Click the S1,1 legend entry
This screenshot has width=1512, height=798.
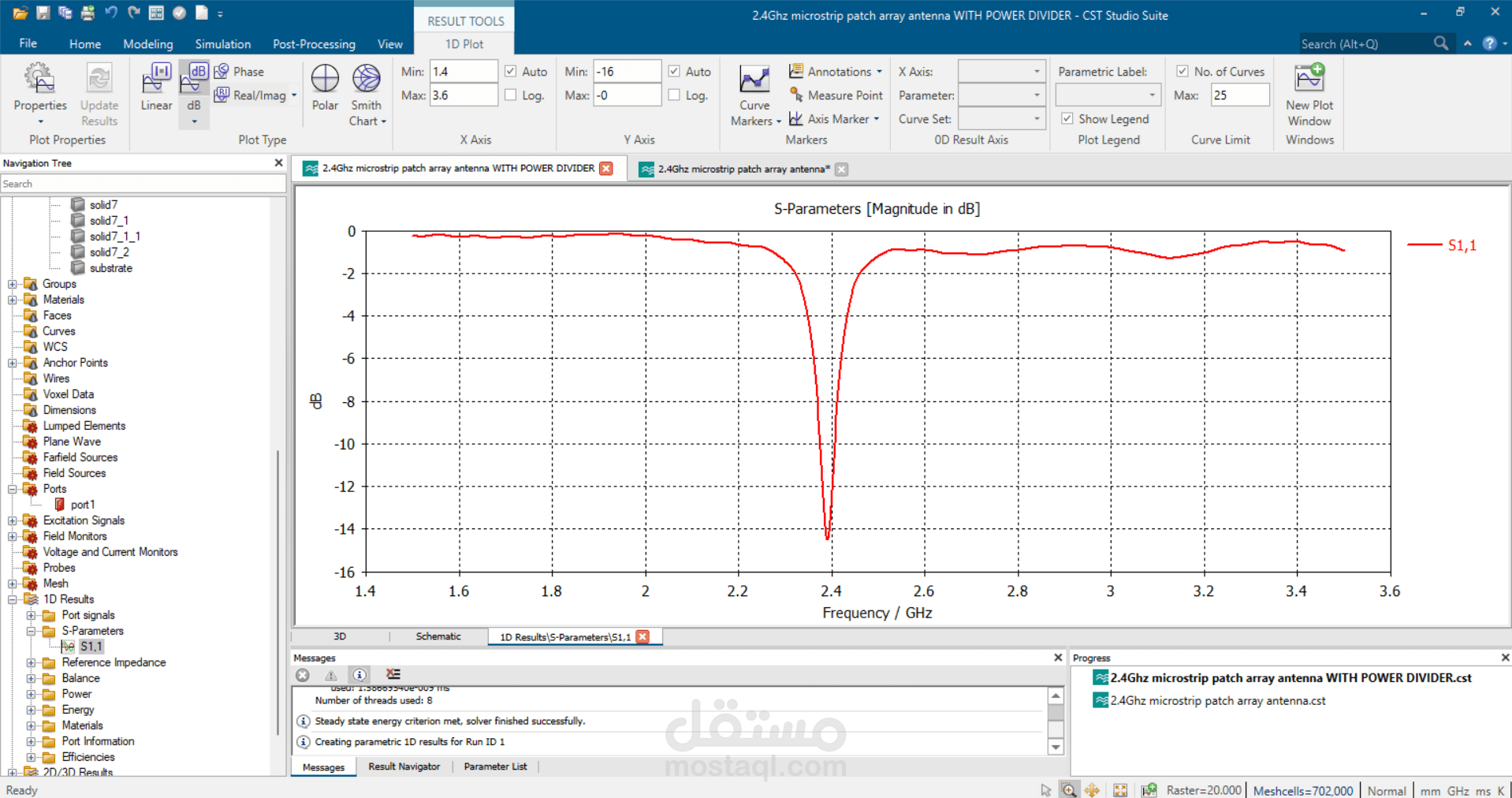[1462, 245]
